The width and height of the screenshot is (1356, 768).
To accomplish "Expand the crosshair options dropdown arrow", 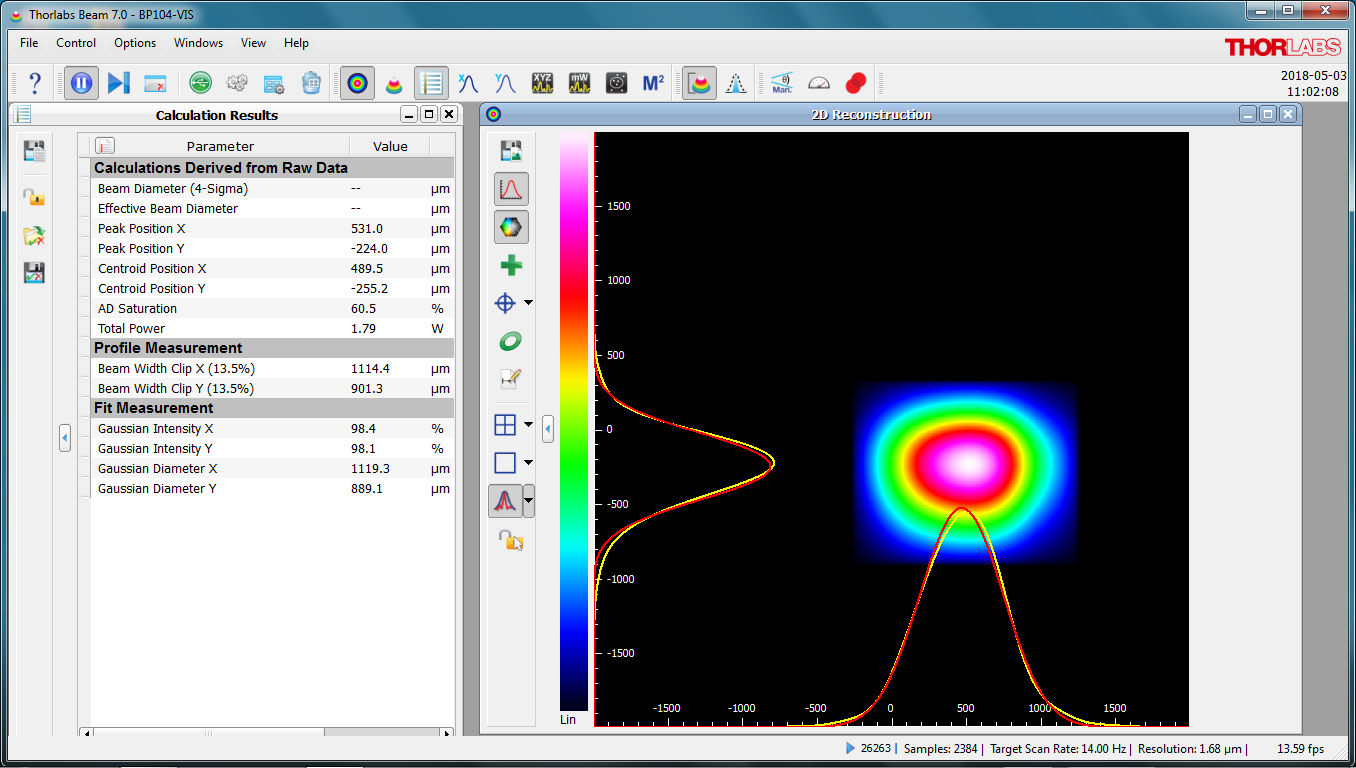I will (x=529, y=303).
